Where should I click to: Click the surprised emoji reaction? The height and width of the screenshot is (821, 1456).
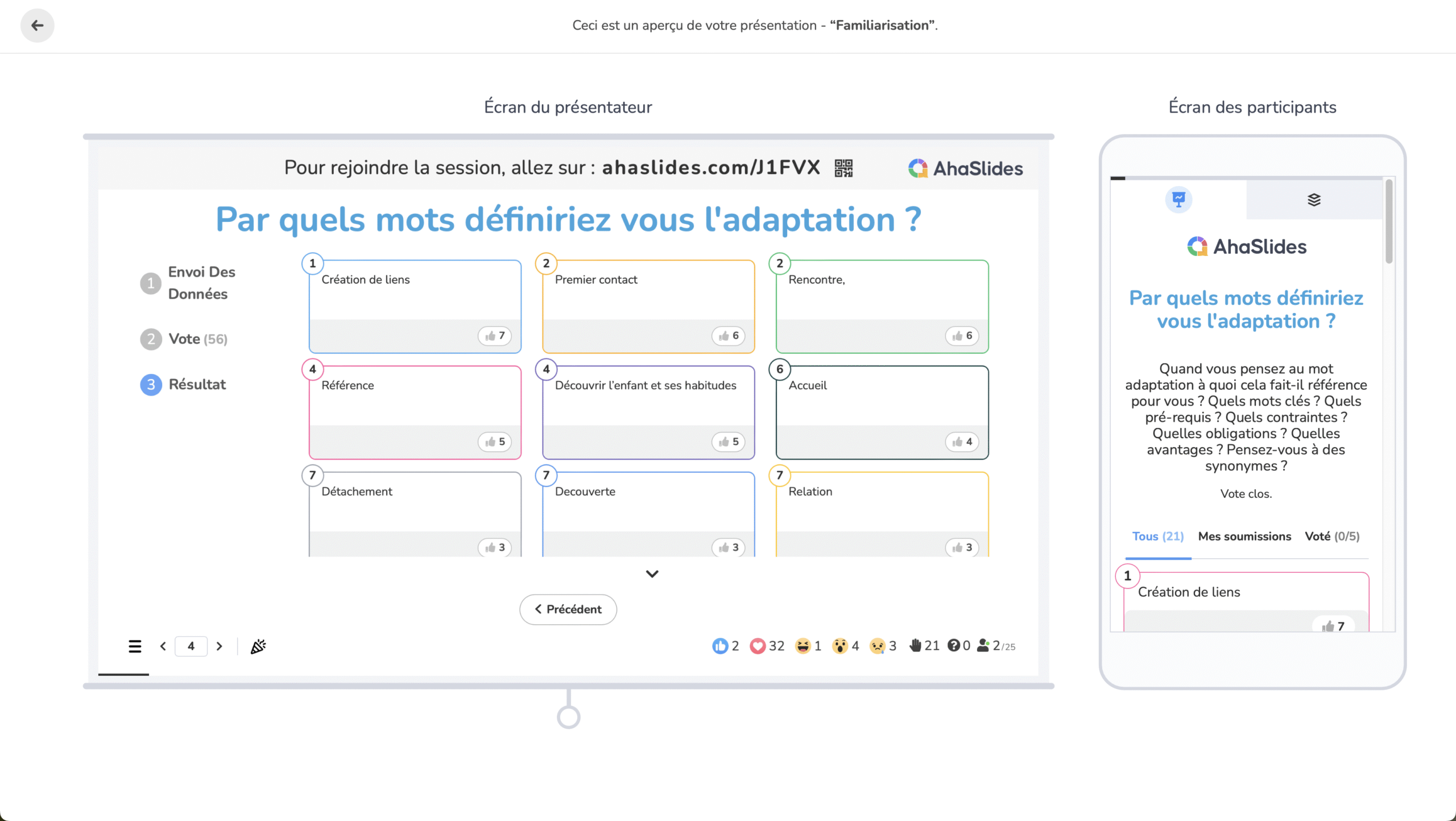[846, 646]
